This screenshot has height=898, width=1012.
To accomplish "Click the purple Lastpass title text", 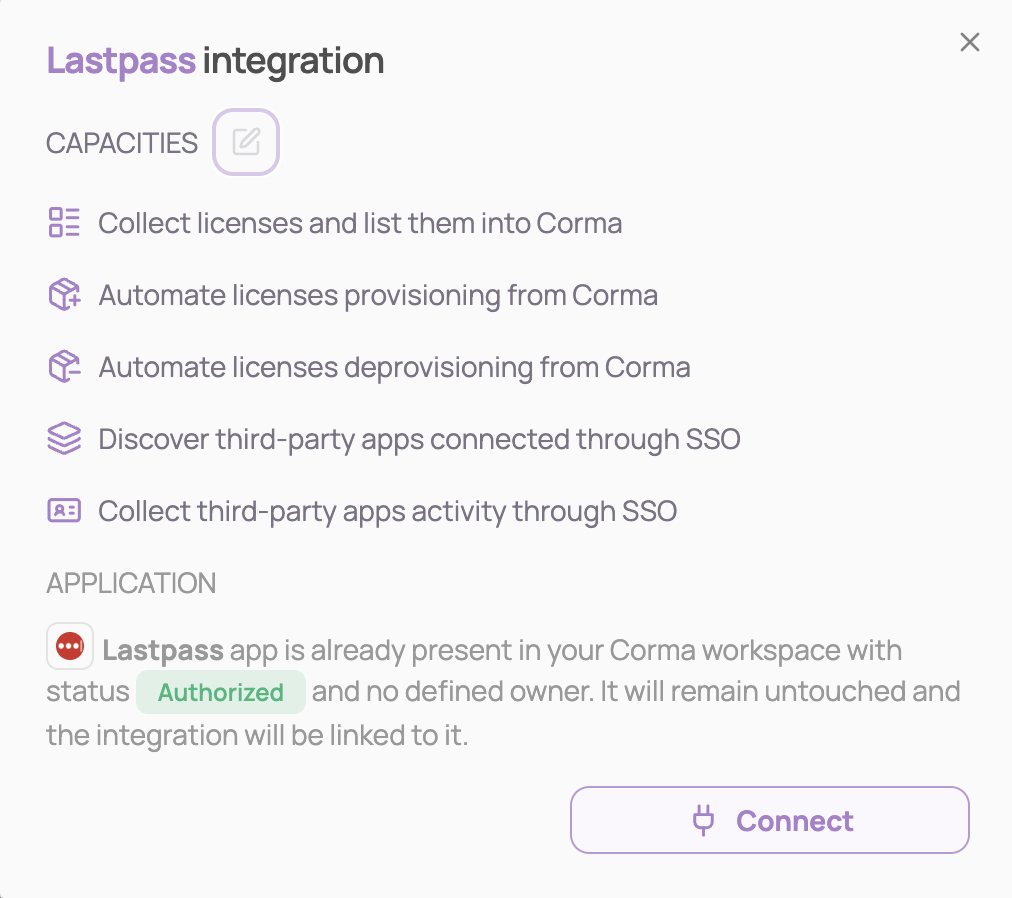I will pos(121,61).
